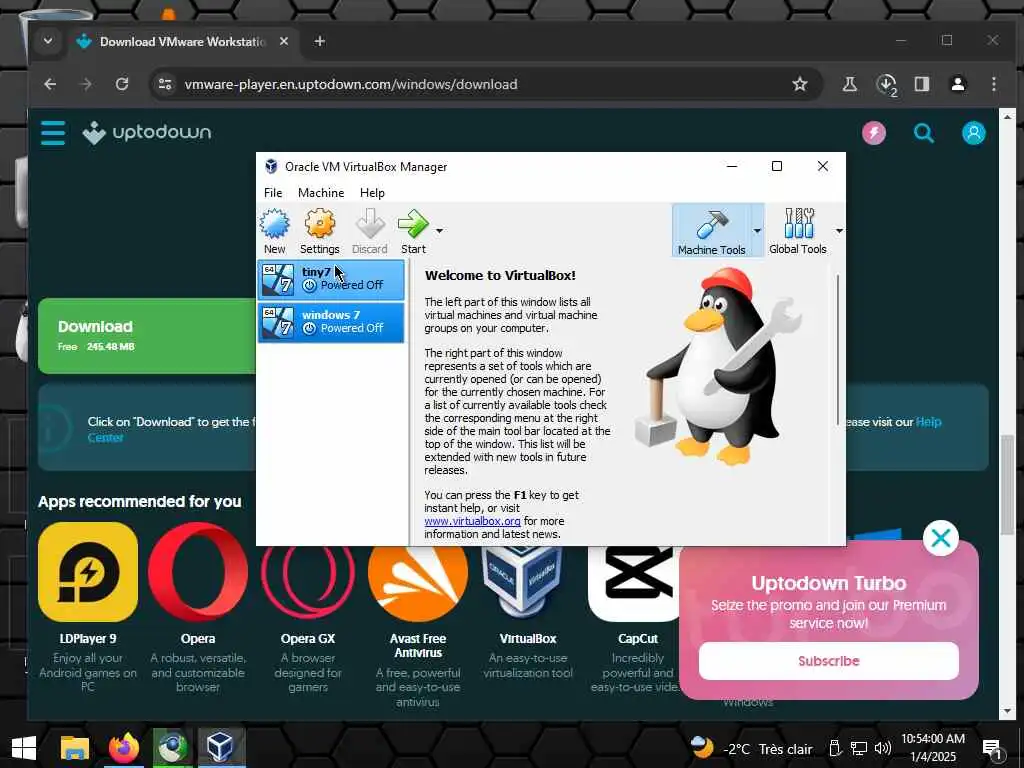Open the browser downloads icon
This screenshot has height=768, width=1024.
coord(886,84)
